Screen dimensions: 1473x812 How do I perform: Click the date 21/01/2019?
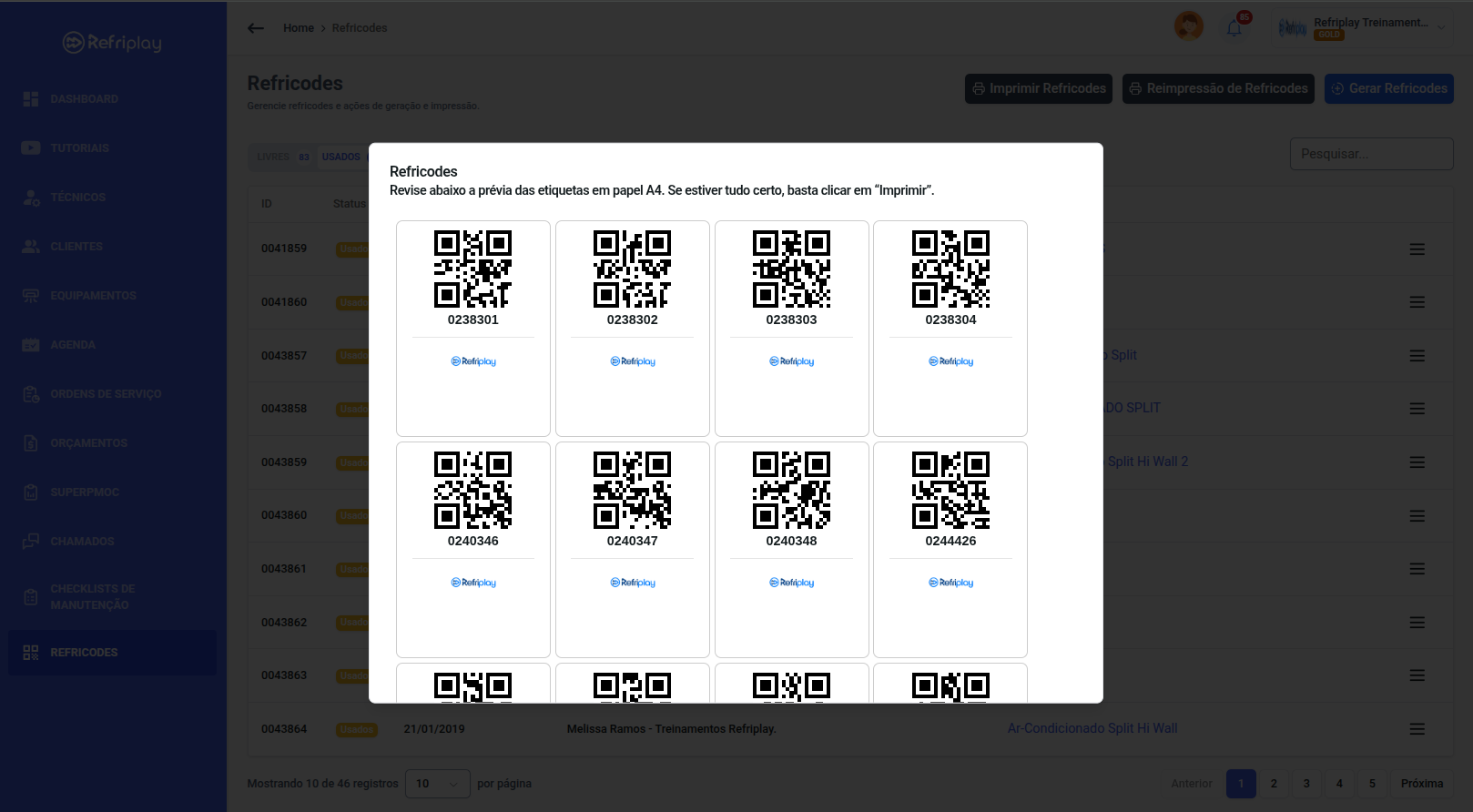pos(434,729)
